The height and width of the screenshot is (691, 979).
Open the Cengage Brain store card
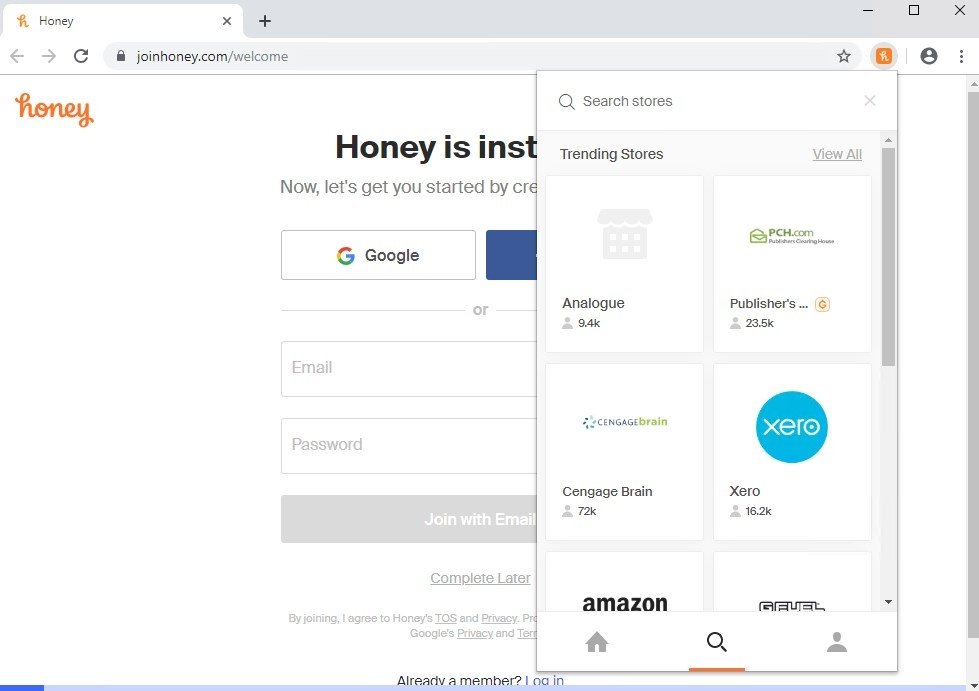(x=624, y=452)
